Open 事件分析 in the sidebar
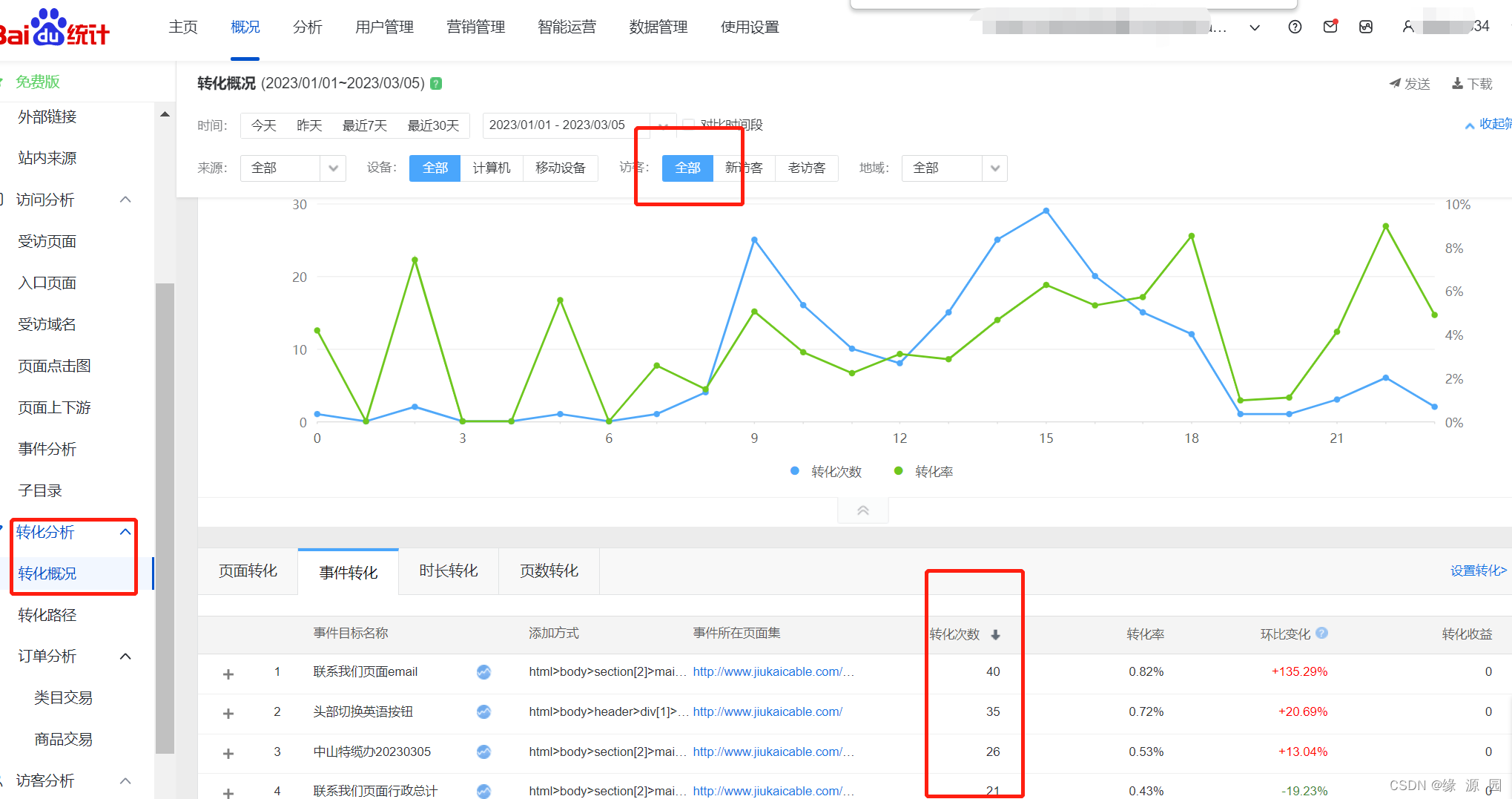 click(47, 449)
